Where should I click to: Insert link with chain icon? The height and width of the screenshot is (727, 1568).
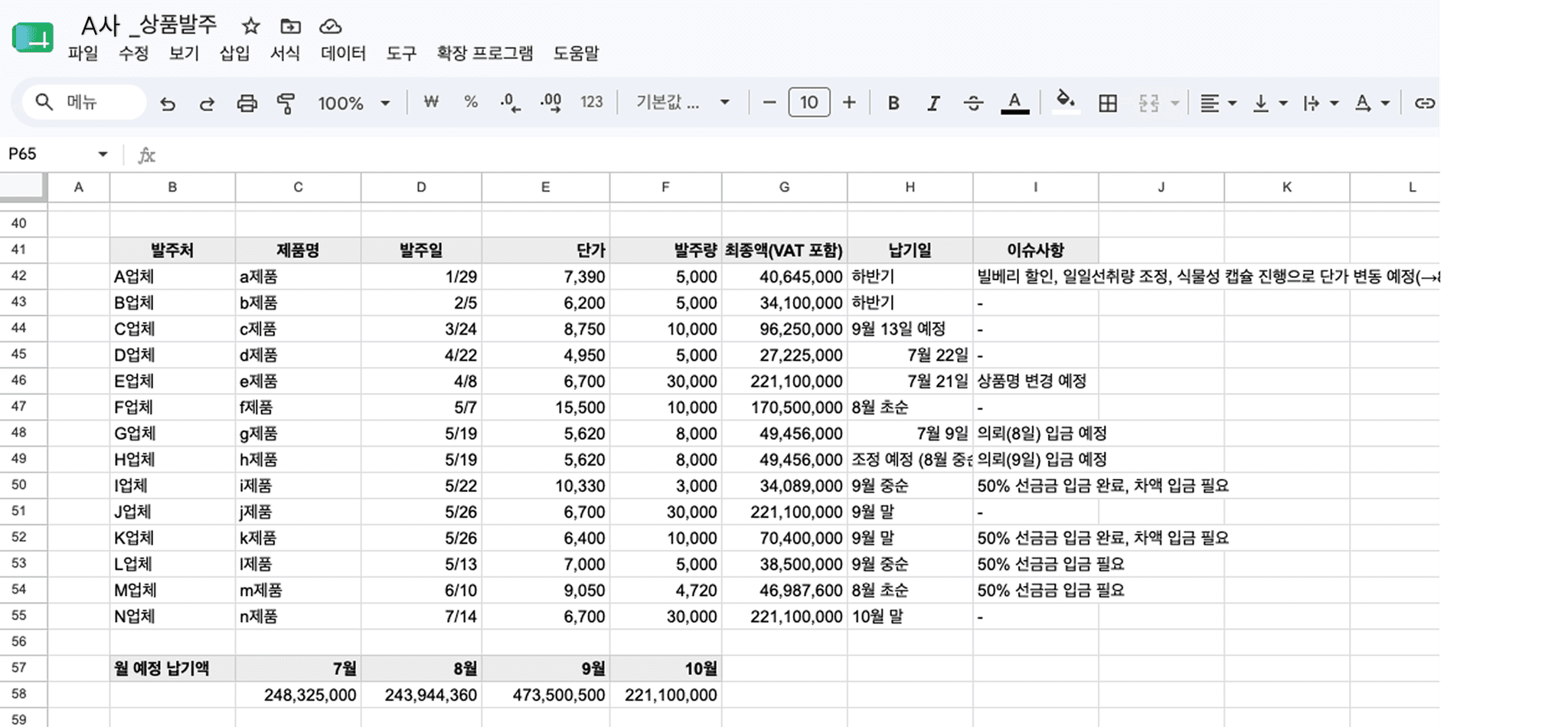(1424, 103)
